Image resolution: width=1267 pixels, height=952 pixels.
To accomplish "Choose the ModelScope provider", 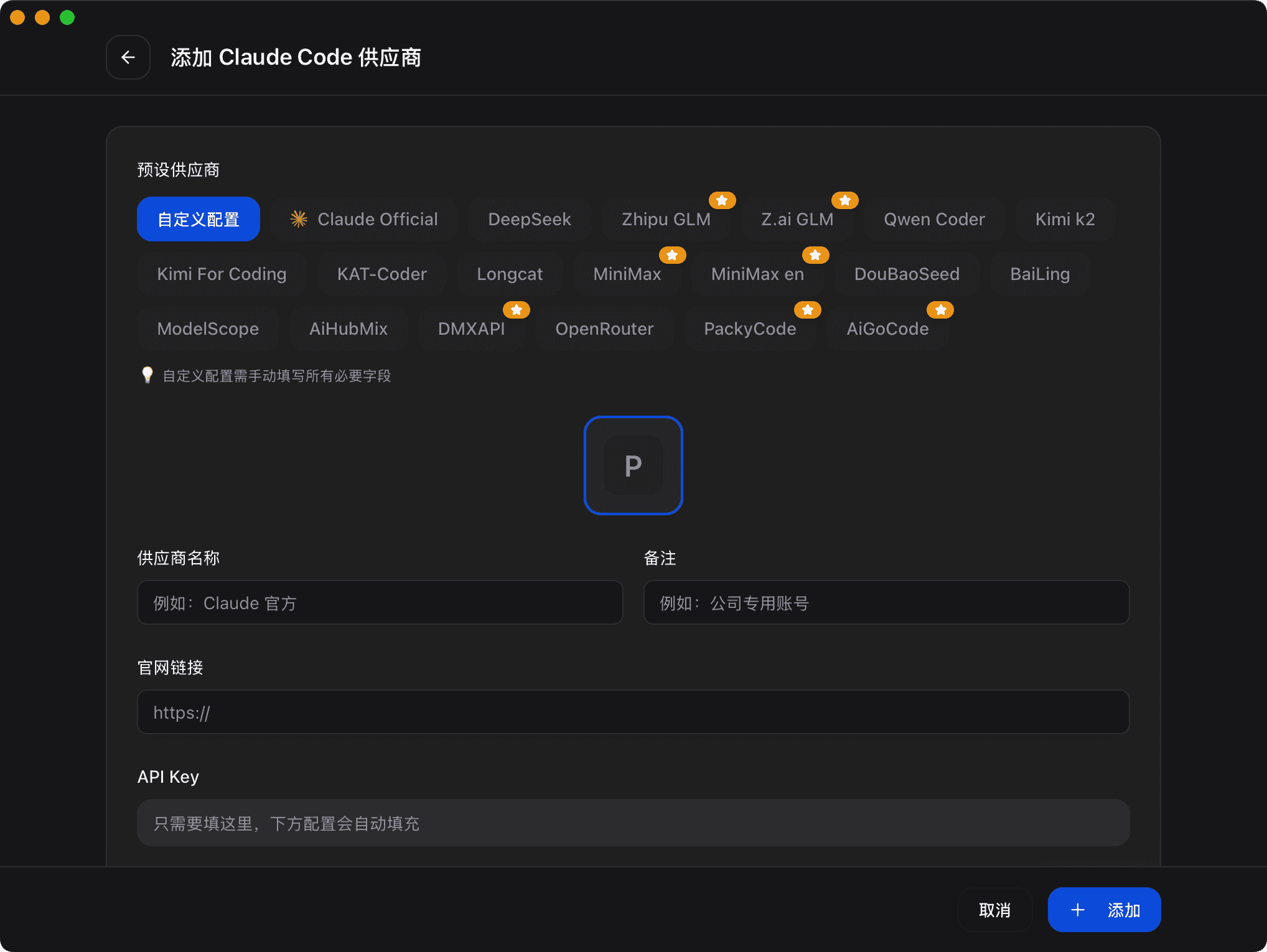I will [208, 329].
